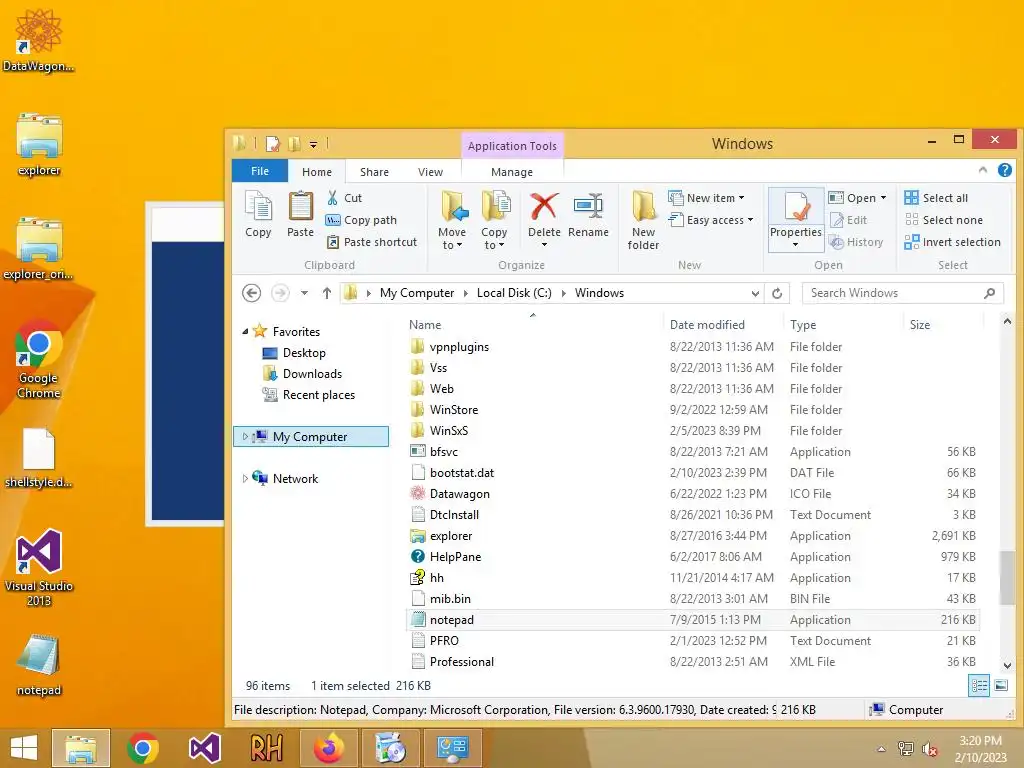
Task: Switch to Details view icon in status bar
Action: (x=979, y=686)
